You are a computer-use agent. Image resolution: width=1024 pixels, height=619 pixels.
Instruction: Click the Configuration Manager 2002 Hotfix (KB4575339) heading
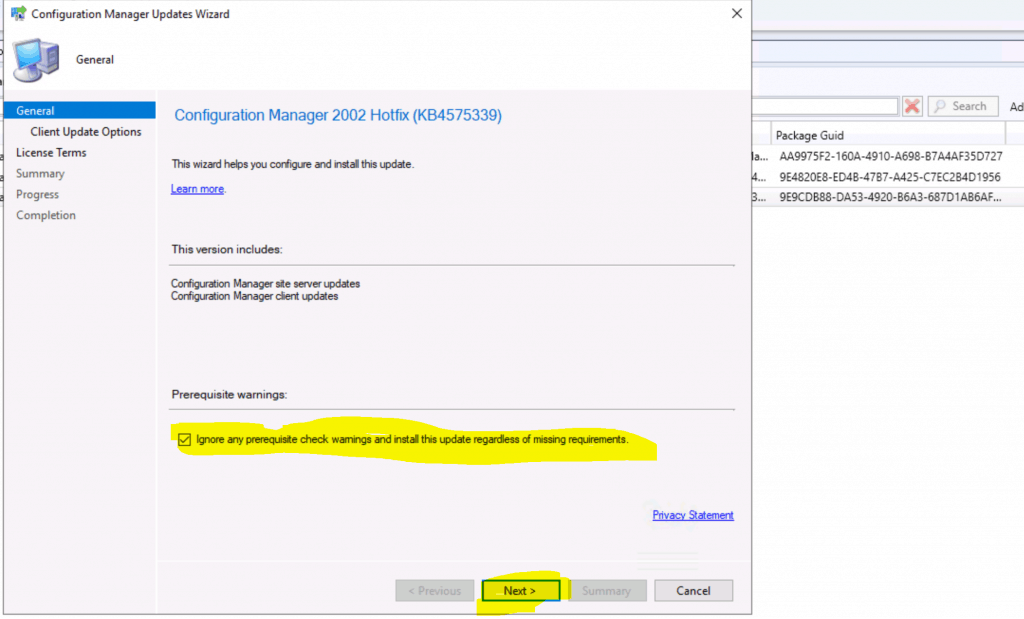coord(338,115)
